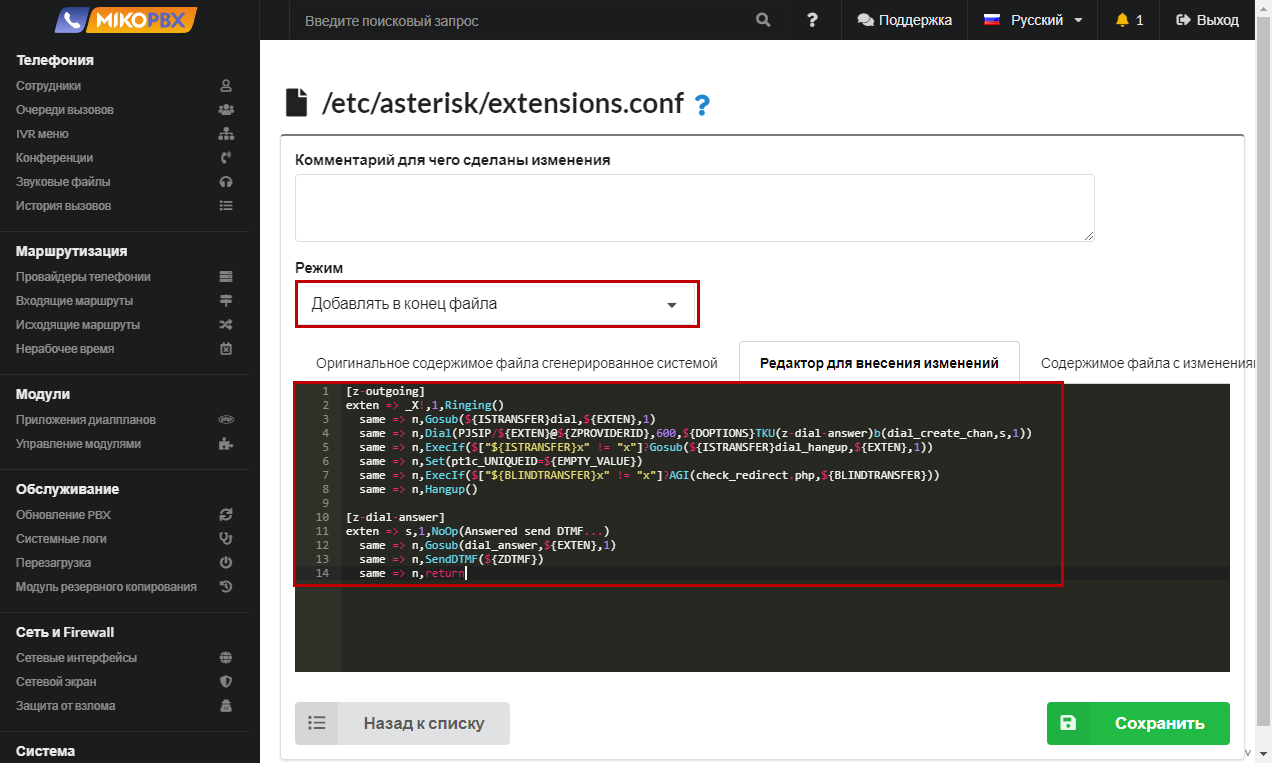Click the headphones icon for sound files
1272x763 pixels.
226,182
